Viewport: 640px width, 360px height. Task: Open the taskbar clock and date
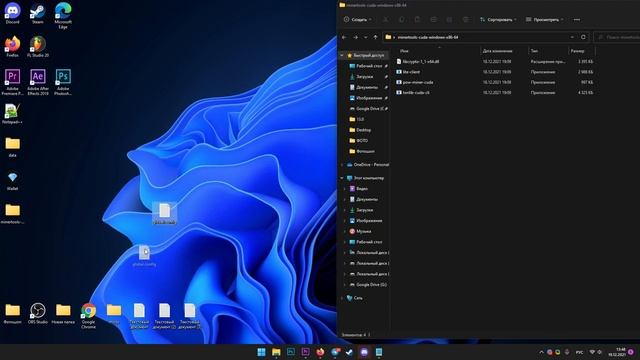pyautogui.click(x=618, y=352)
